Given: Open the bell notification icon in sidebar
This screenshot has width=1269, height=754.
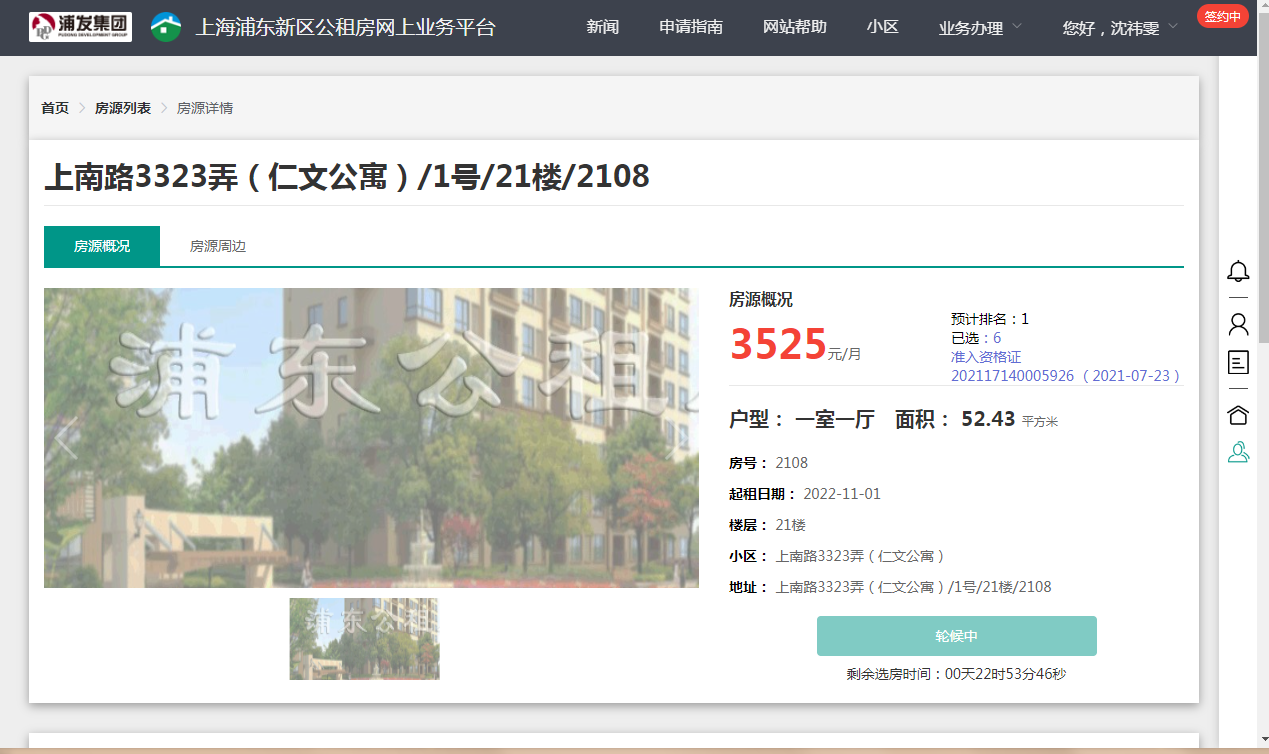Looking at the screenshot, I should tap(1238, 271).
